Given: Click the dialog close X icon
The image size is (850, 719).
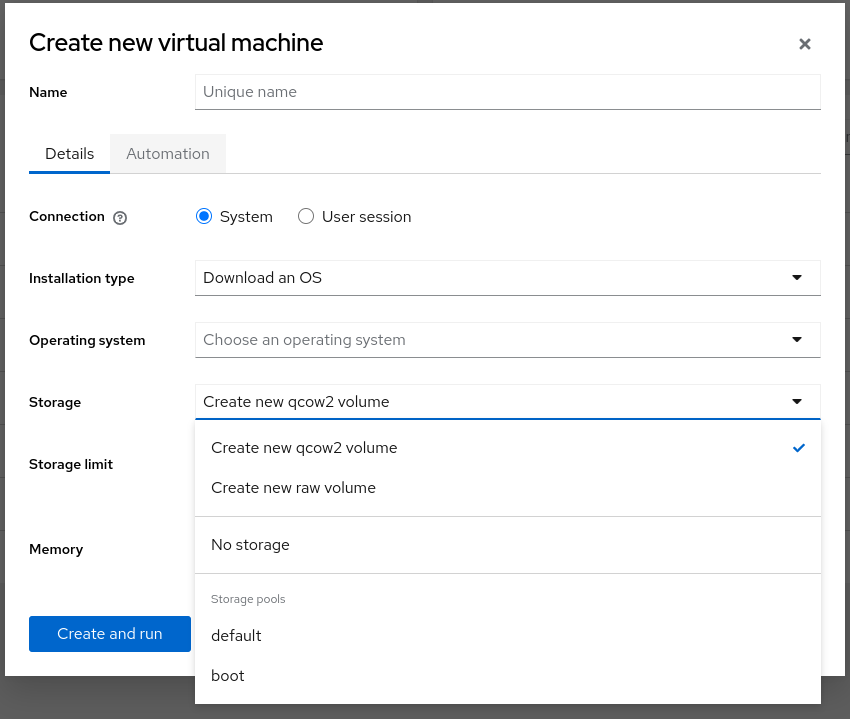Looking at the screenshot, I should pyautogui.click(x=805, y=44).
